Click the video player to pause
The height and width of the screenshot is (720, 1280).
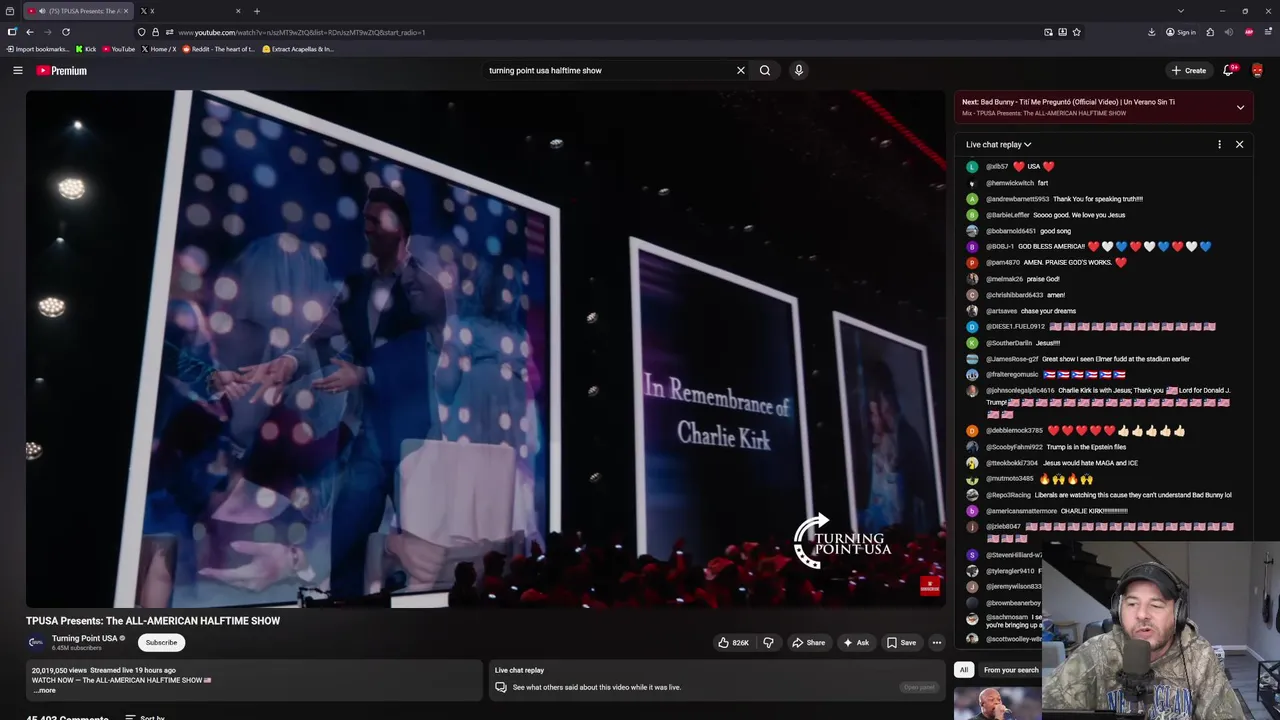point(485,349)
